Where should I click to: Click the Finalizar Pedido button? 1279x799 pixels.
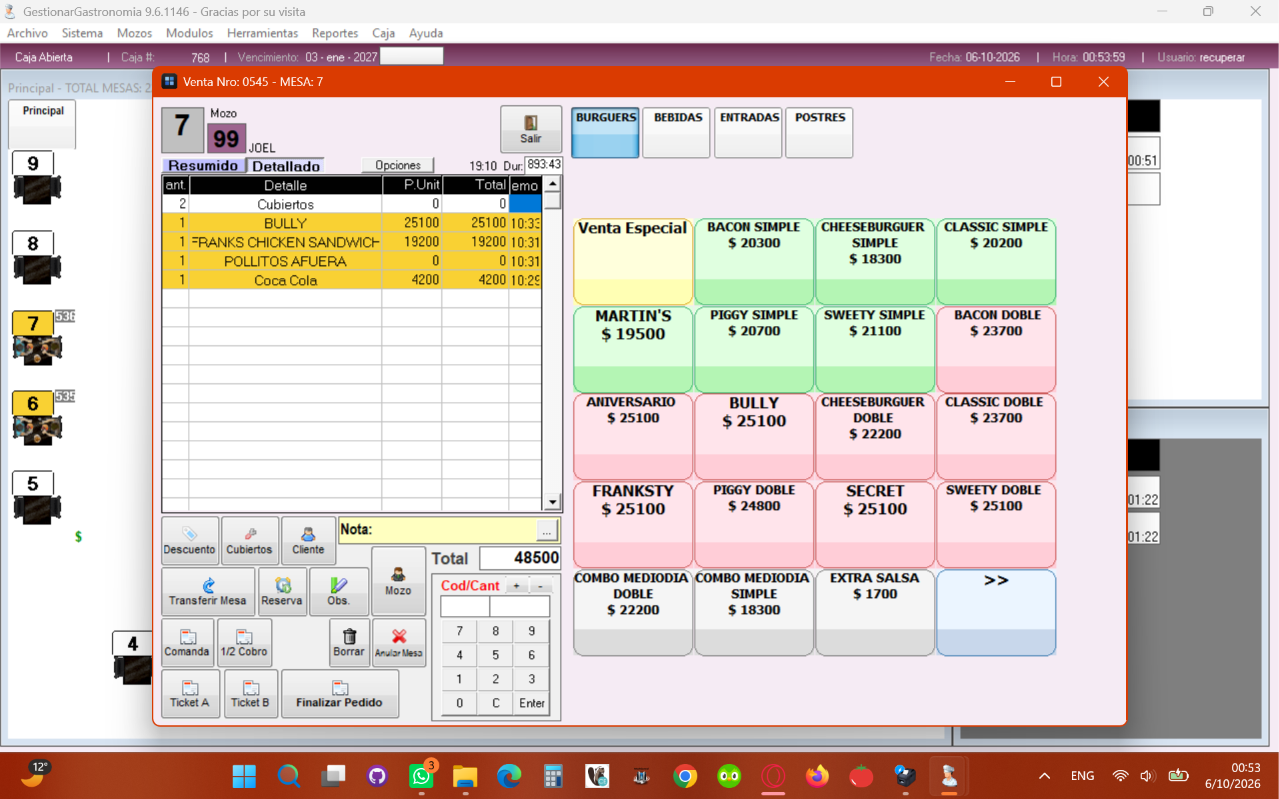coord(340,694)
